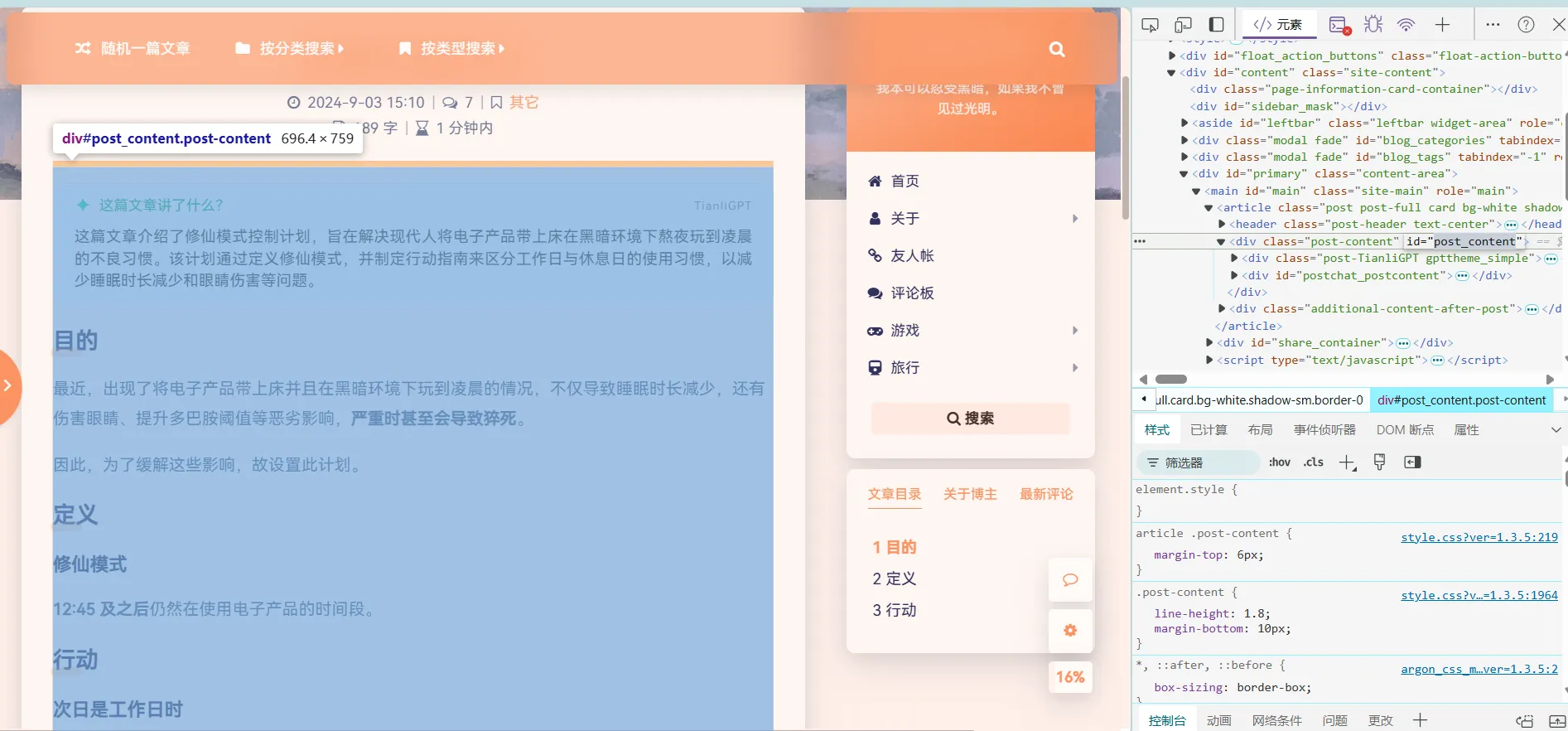
Task: Click the 搜索 button in sidebar
Action: pos(970,418)
